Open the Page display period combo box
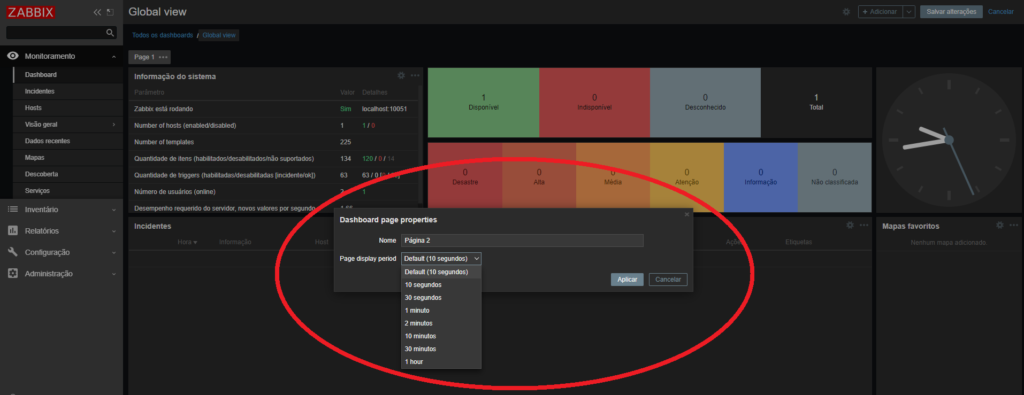Viewport: 1024px width, 395px height. point(441,259)
